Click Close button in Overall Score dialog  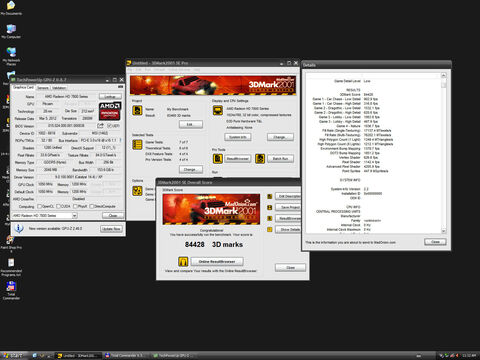click(290, 267)
